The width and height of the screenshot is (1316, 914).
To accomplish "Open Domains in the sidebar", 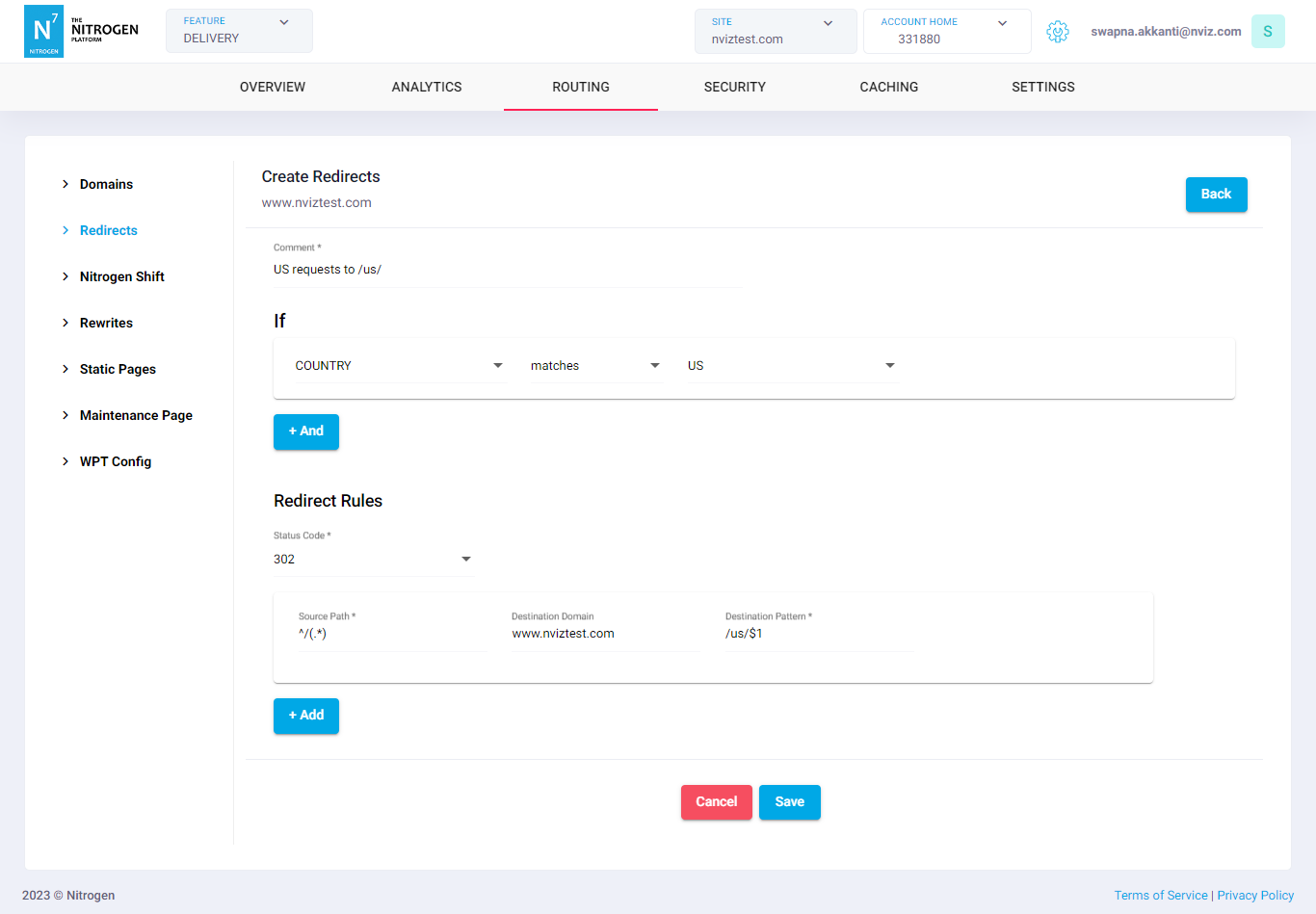I will (x=106, y=184).
